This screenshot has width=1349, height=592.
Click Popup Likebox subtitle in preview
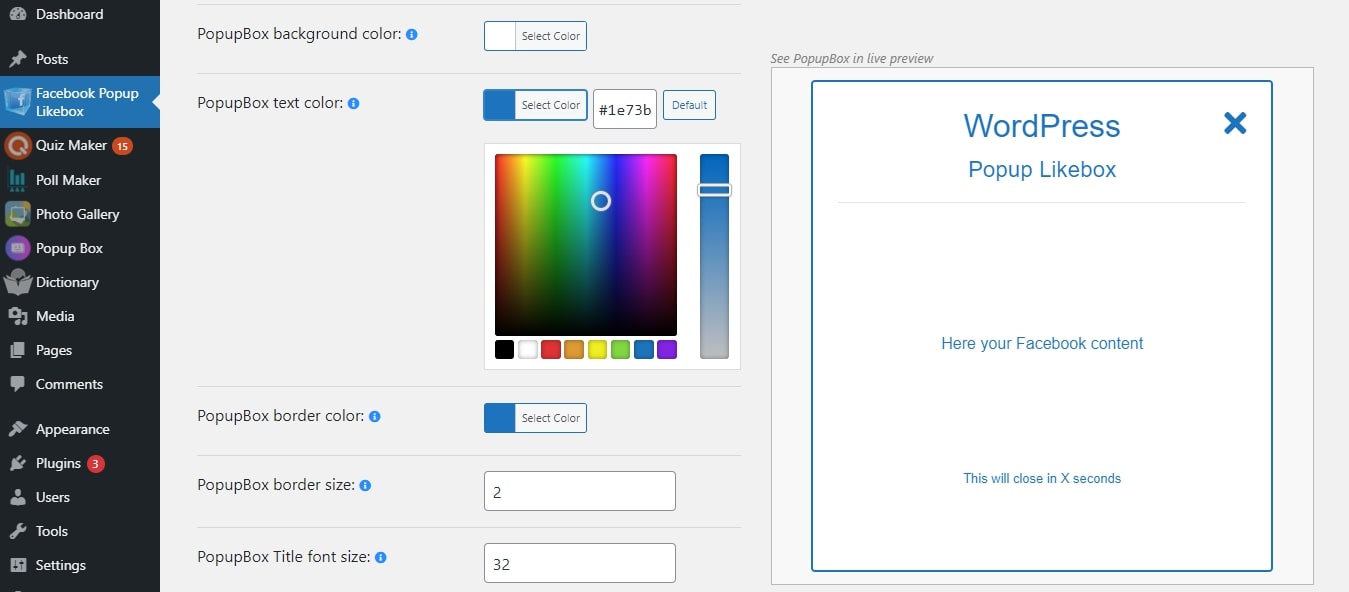pyautogui.click(x=1042, y=169)
